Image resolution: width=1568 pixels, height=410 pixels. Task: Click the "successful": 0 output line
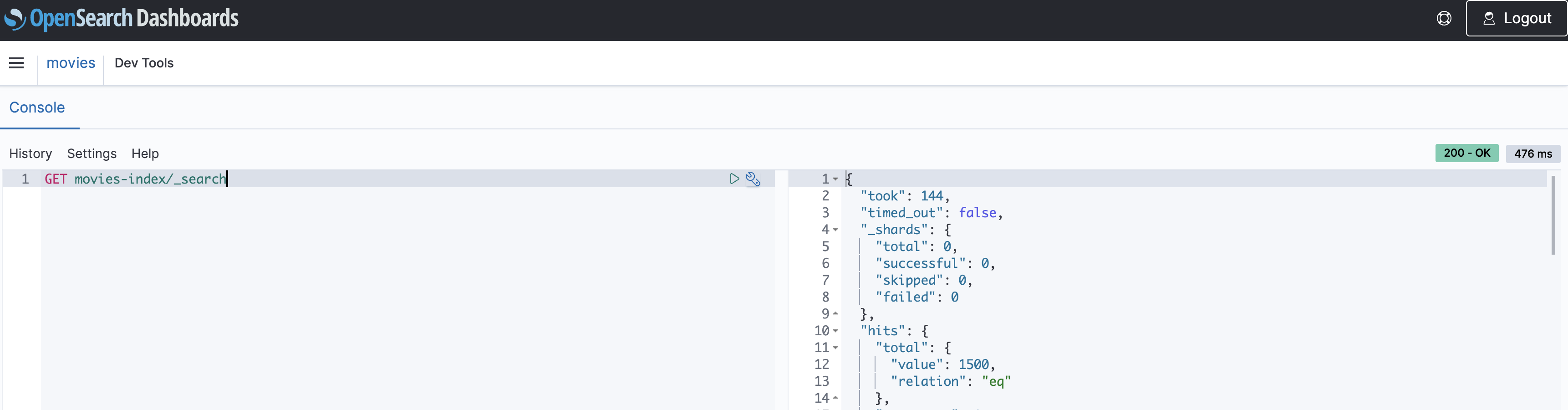[x=935, y=263]
